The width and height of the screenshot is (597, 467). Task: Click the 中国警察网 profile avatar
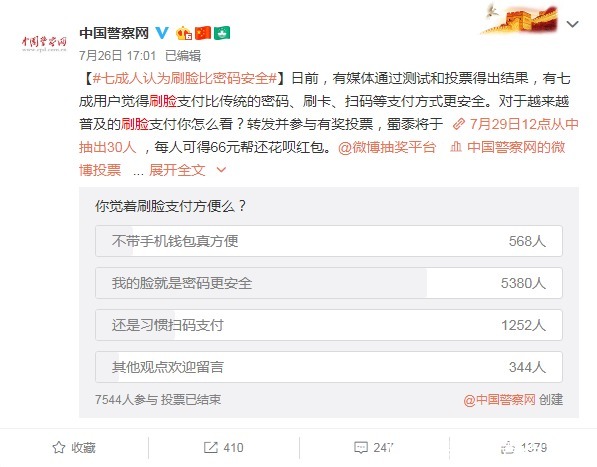click(44, 43)
